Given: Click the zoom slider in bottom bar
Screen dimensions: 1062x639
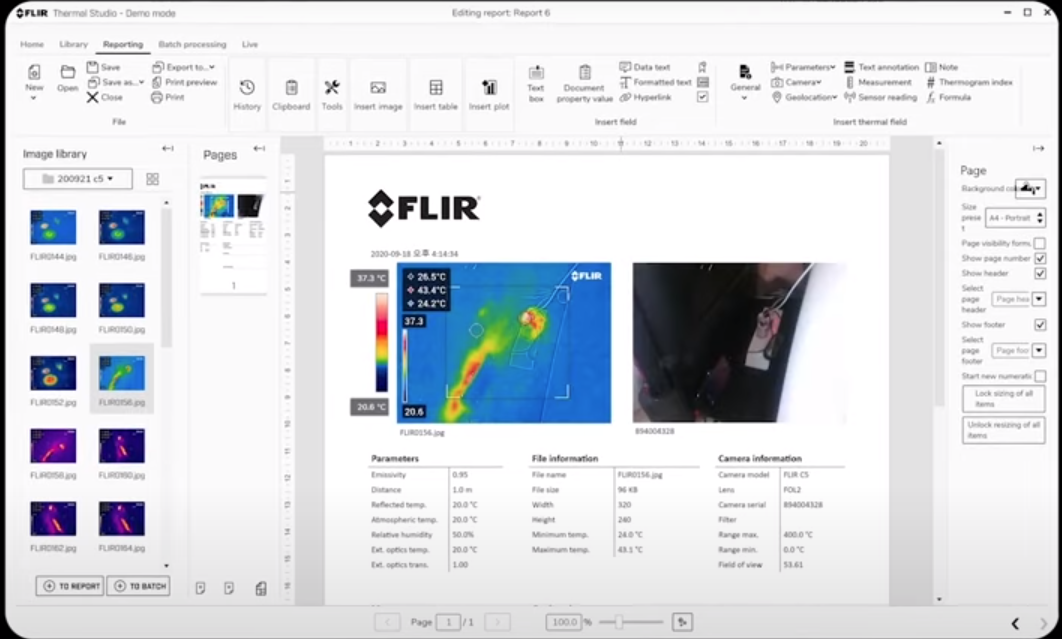Looking at the screenshot, I should (619, 622).
